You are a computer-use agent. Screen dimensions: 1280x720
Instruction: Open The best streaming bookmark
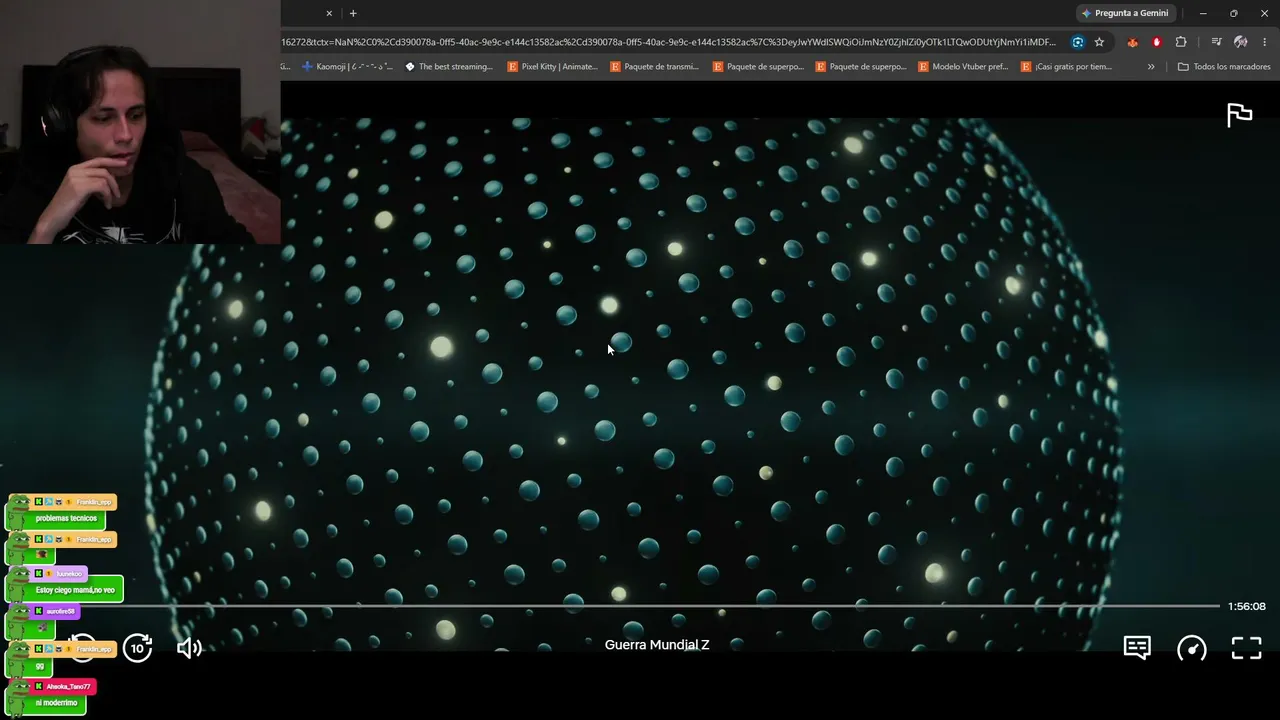tap(449, 67)
